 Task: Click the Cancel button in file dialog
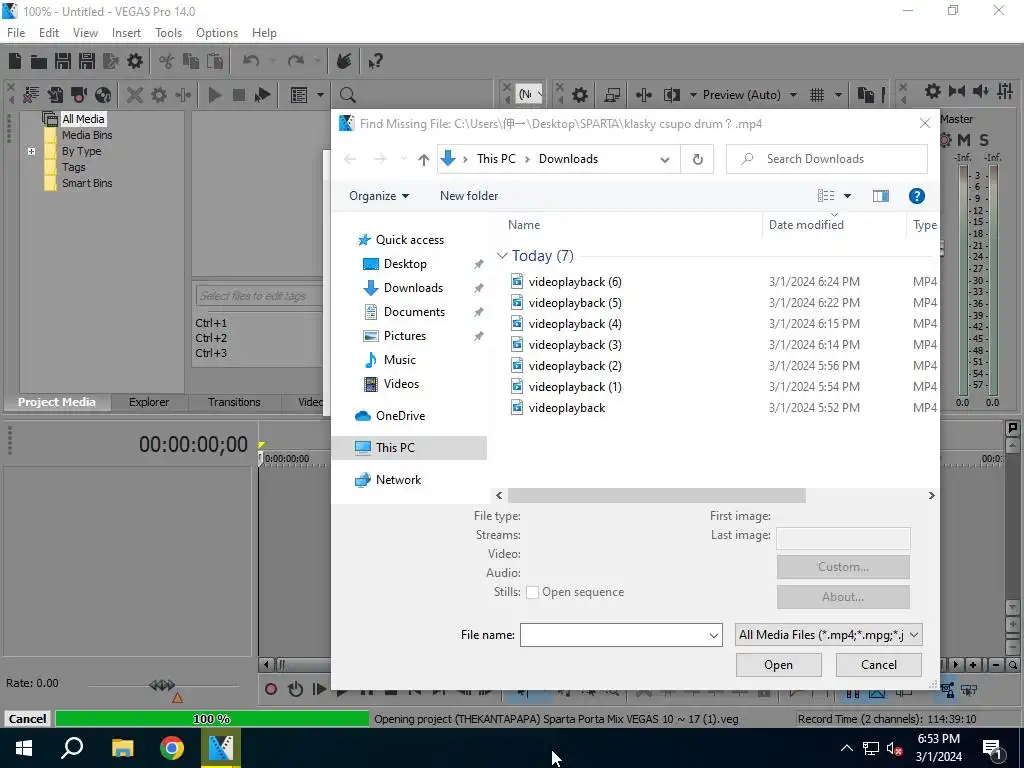pos(879,665)
